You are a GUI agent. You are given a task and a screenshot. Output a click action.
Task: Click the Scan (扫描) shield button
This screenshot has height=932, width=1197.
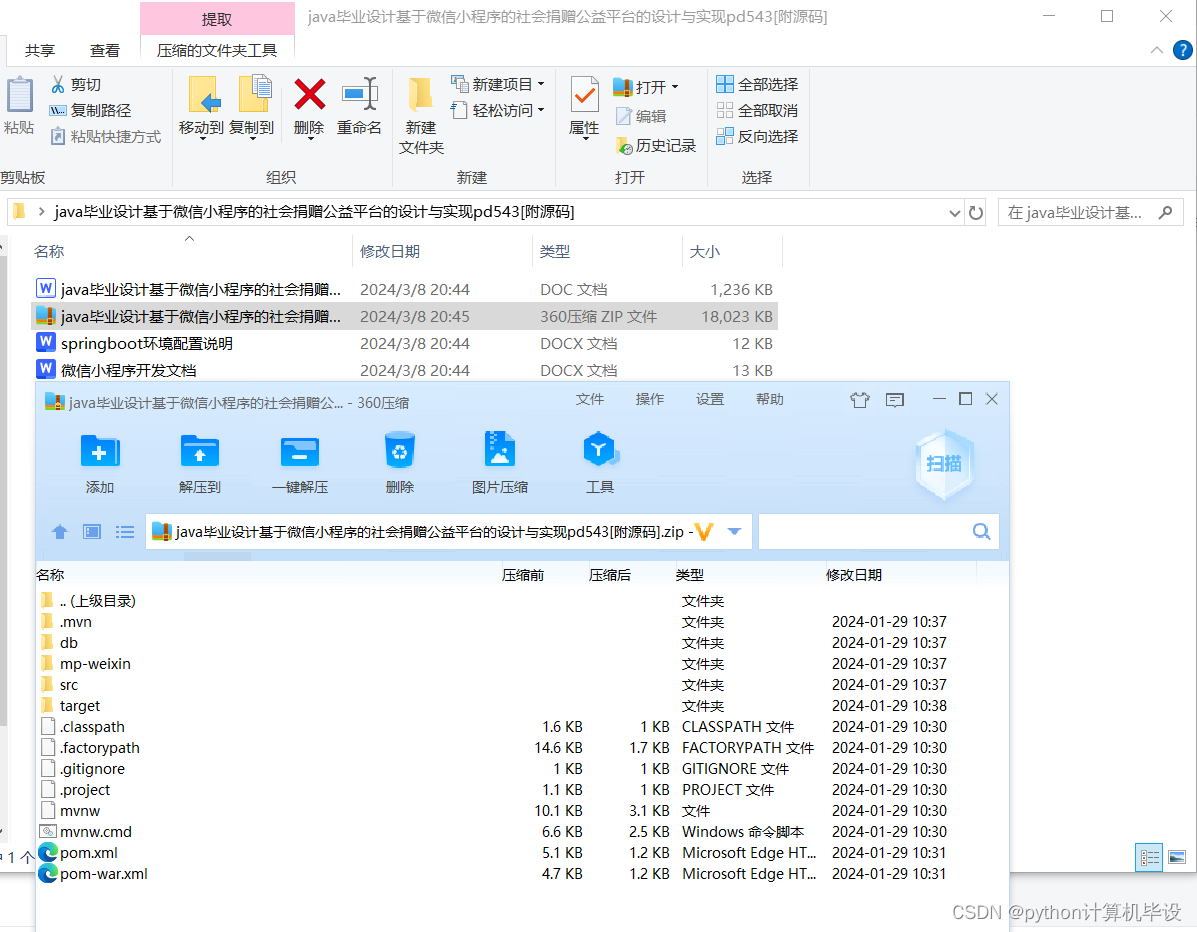click(x=944, y=463)
